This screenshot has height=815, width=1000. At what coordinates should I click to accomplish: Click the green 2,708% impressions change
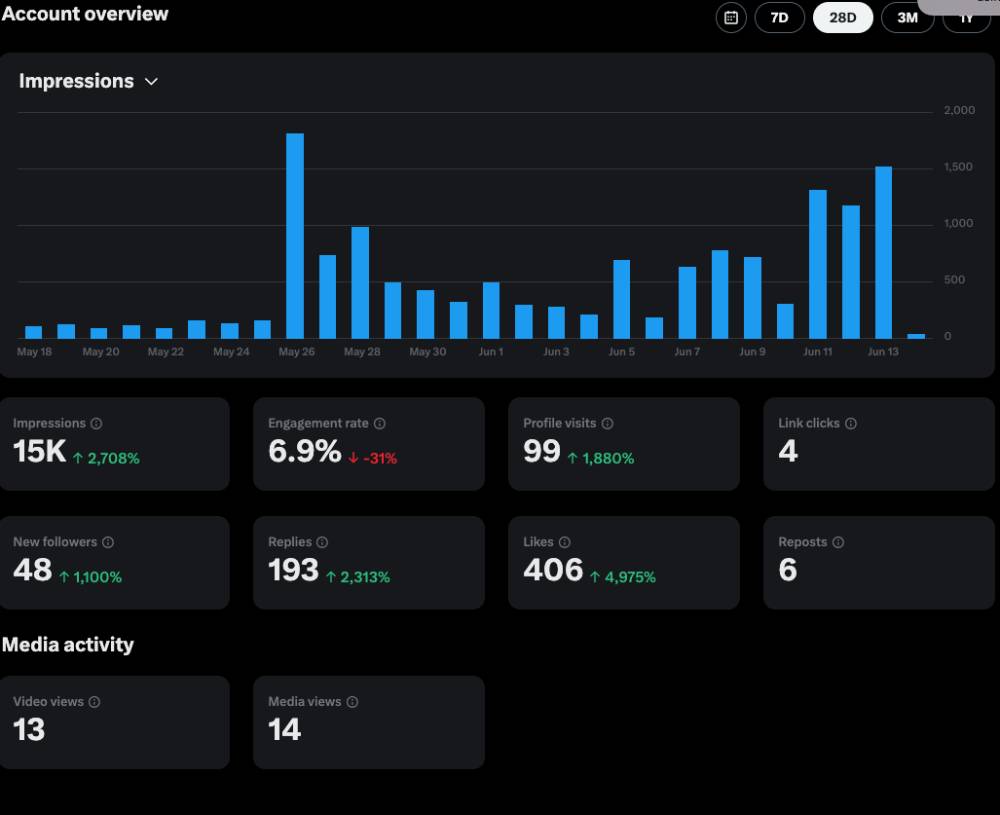(106, 458)
